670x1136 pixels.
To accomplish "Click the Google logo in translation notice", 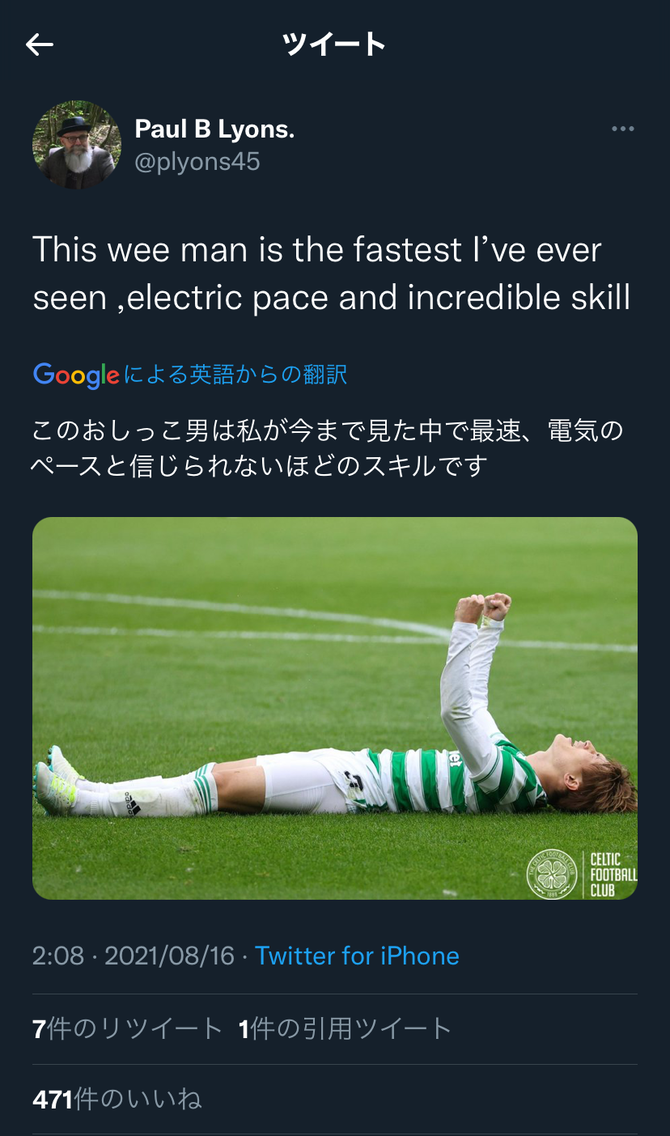I will pyautogui.click(x=76, y=375).
